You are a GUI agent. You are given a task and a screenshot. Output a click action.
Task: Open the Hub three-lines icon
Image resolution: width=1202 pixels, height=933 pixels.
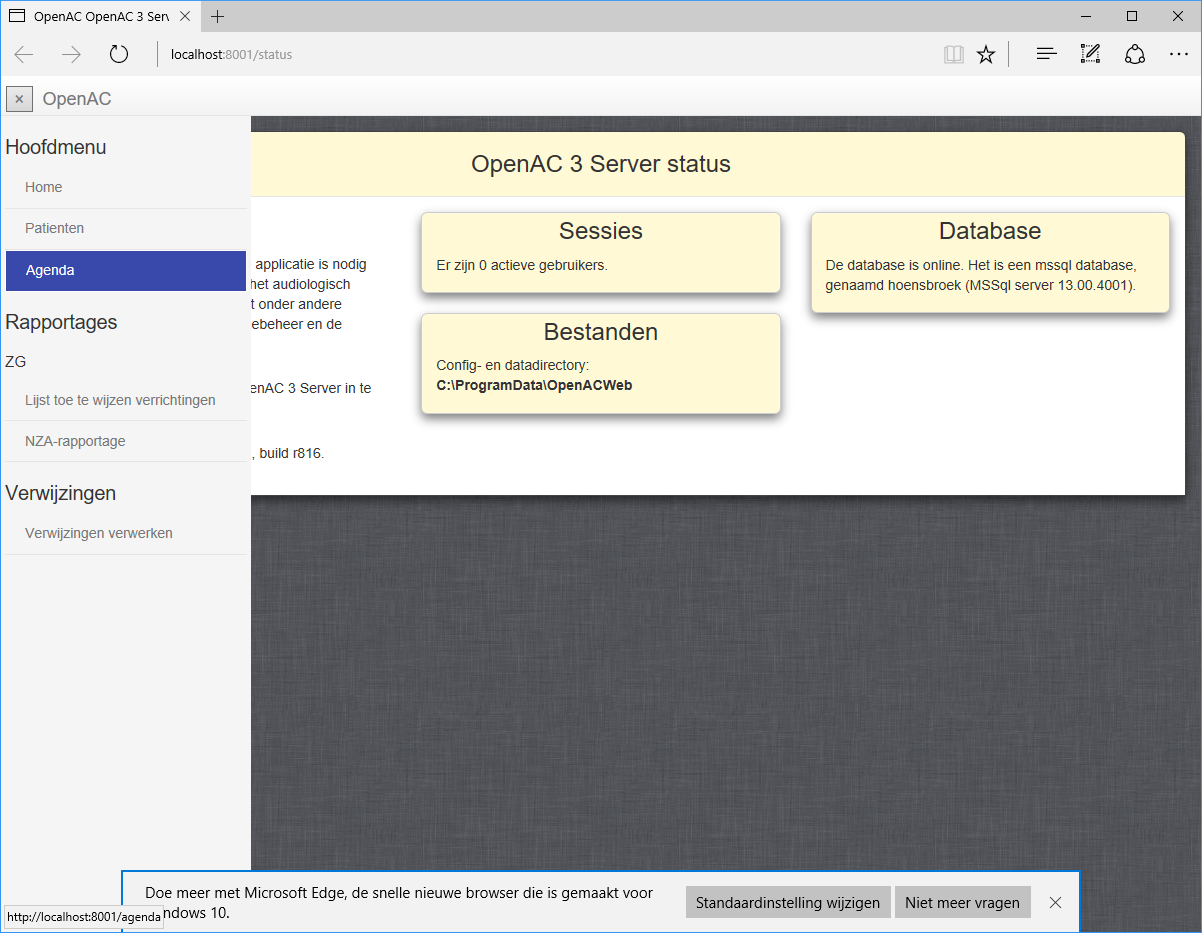1046,55
